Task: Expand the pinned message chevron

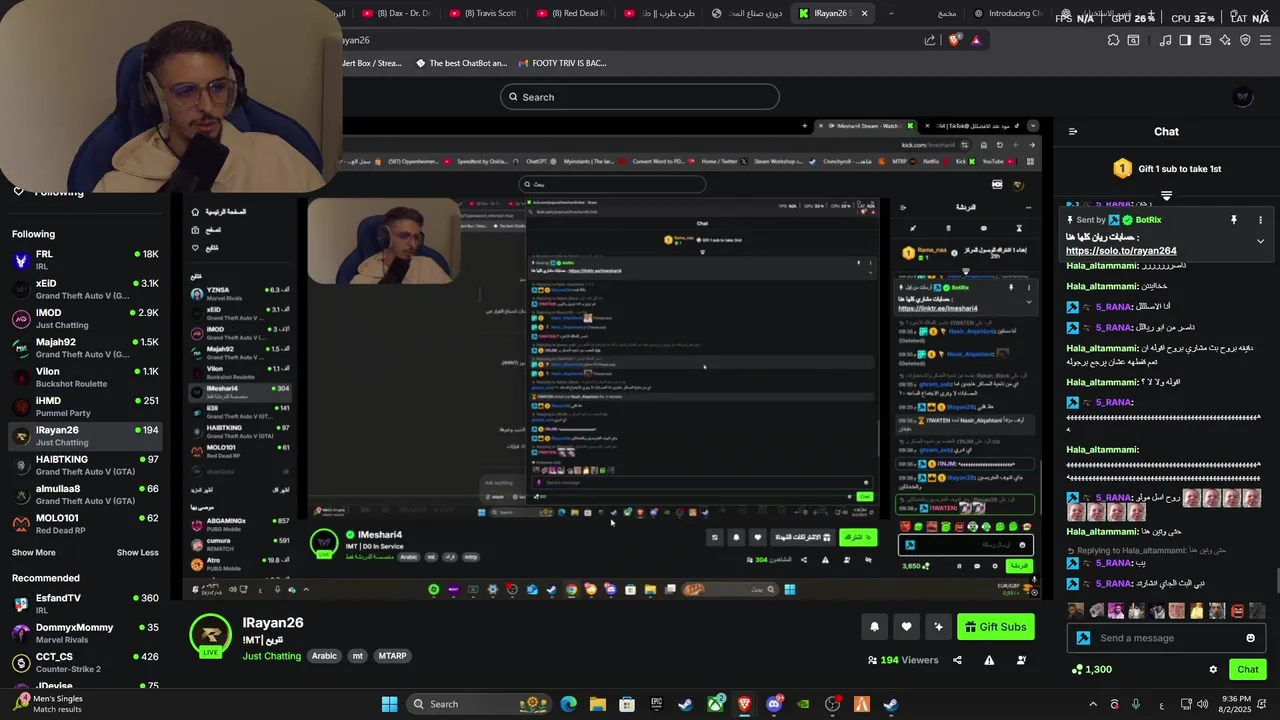Action: (x=1260, y=241)
